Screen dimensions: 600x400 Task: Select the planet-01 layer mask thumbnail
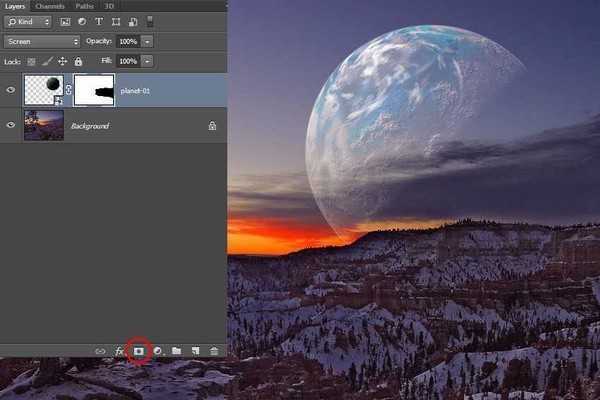click(97, 90)
